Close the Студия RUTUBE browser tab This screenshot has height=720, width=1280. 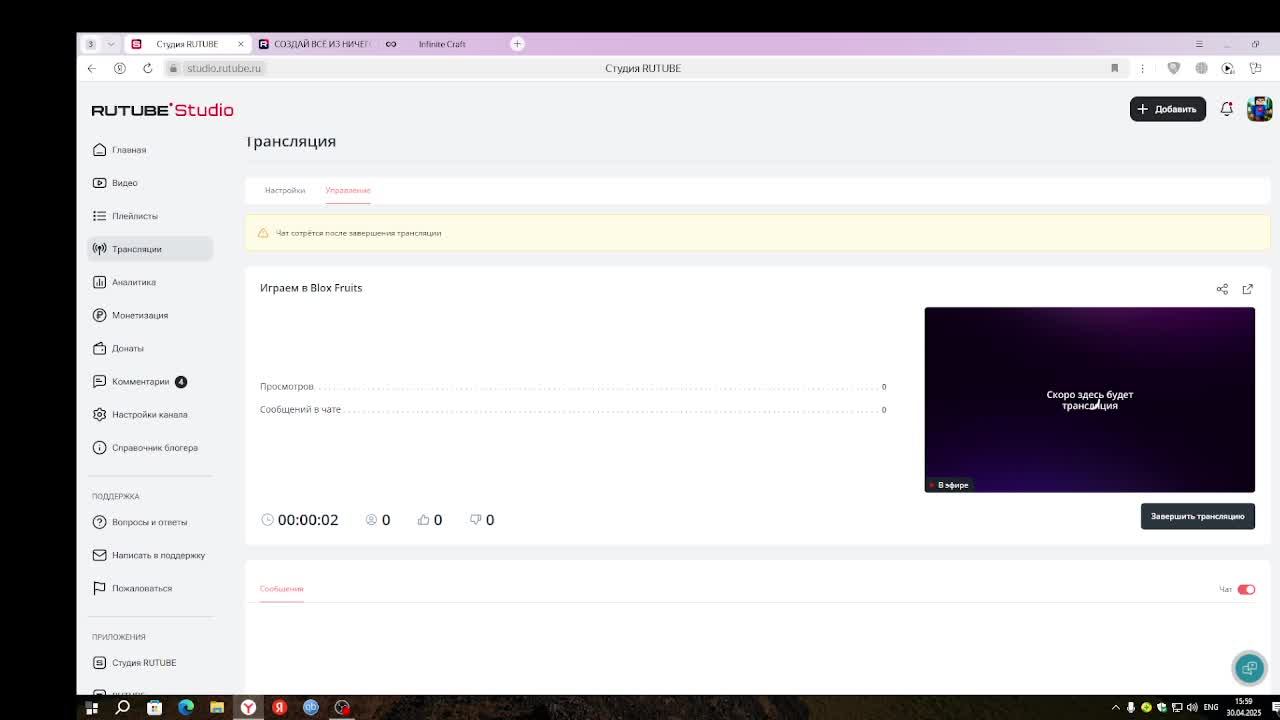pyautogui.click(x=241, y=44)
